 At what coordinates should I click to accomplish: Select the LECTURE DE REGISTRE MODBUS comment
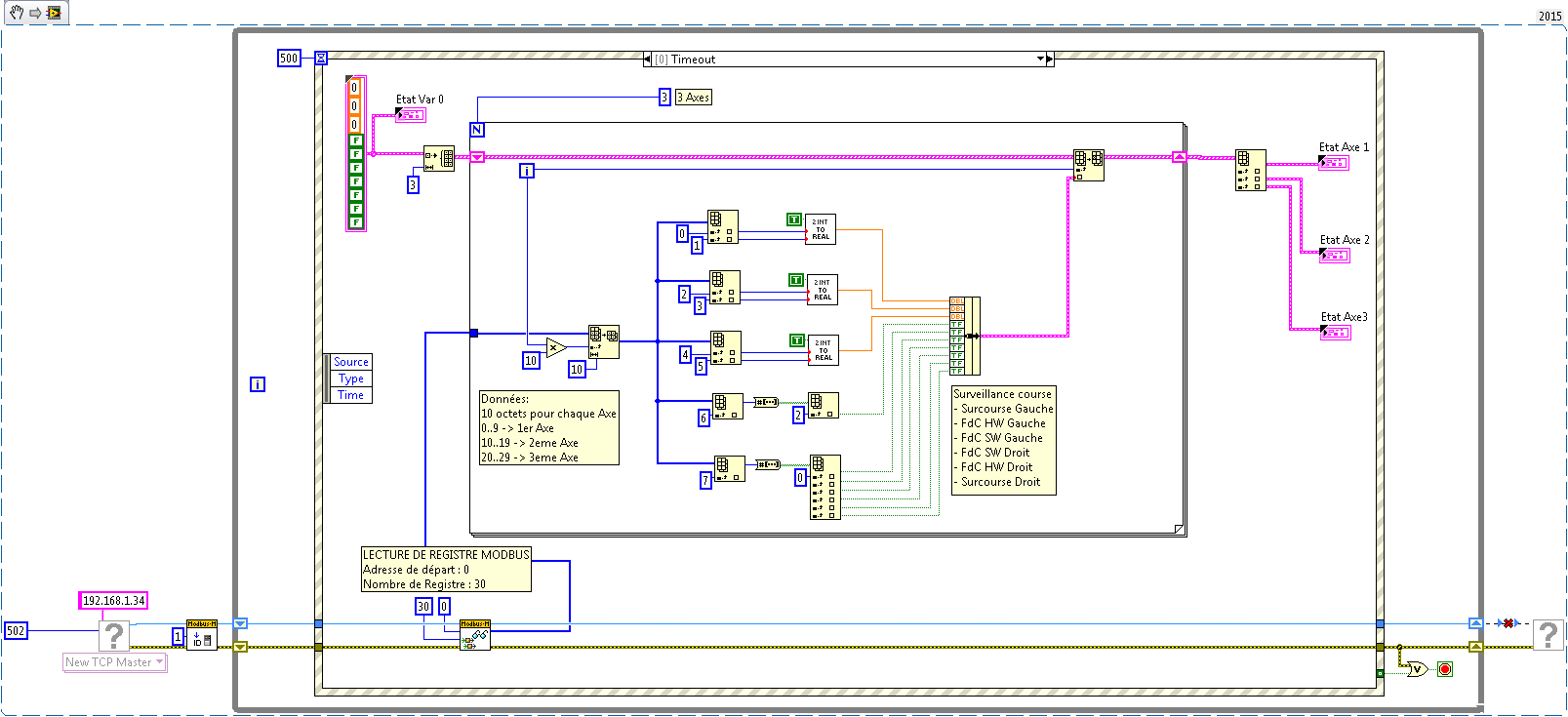(x=446, y=570)
